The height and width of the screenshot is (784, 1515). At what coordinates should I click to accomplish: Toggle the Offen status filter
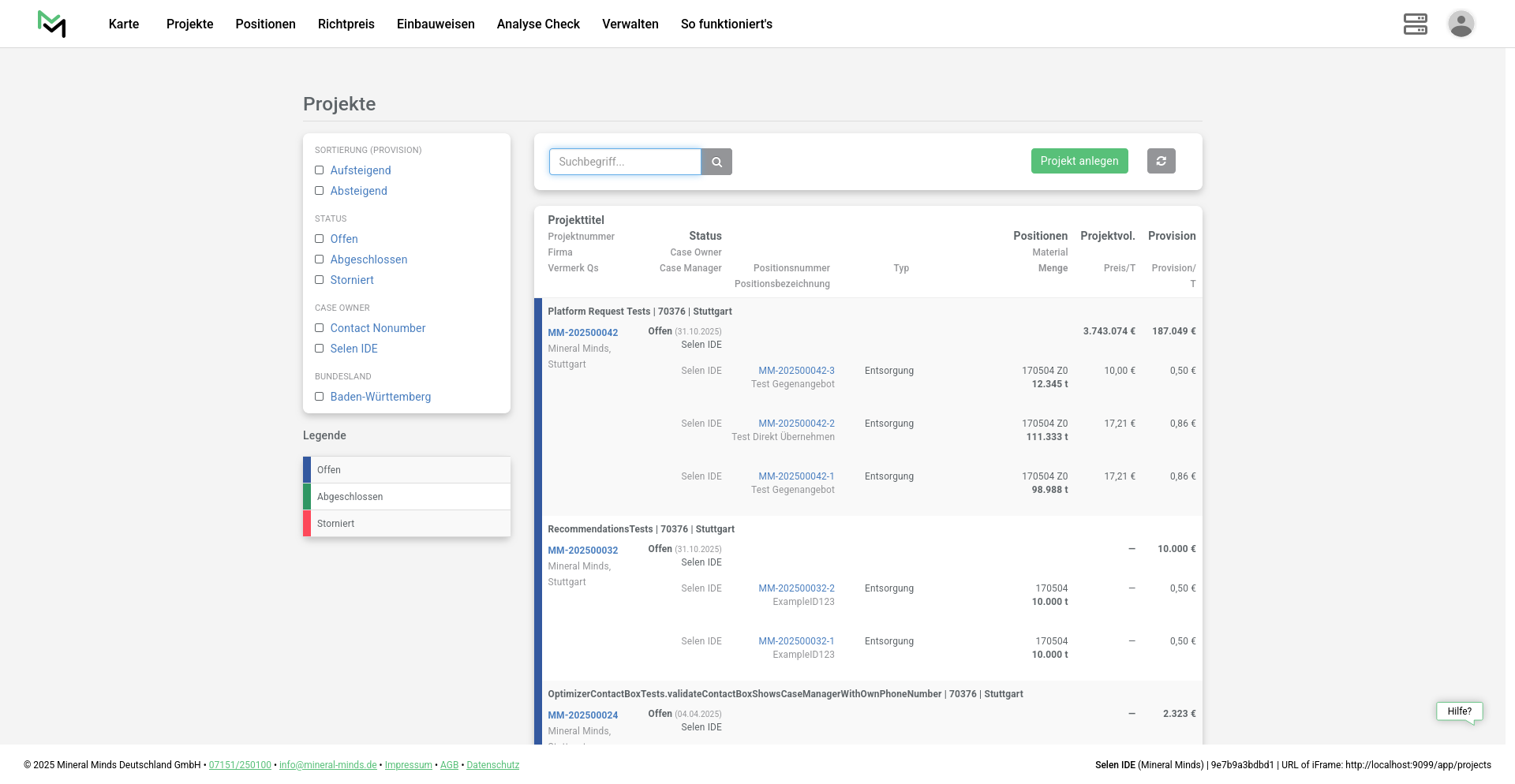coord(320,239)
